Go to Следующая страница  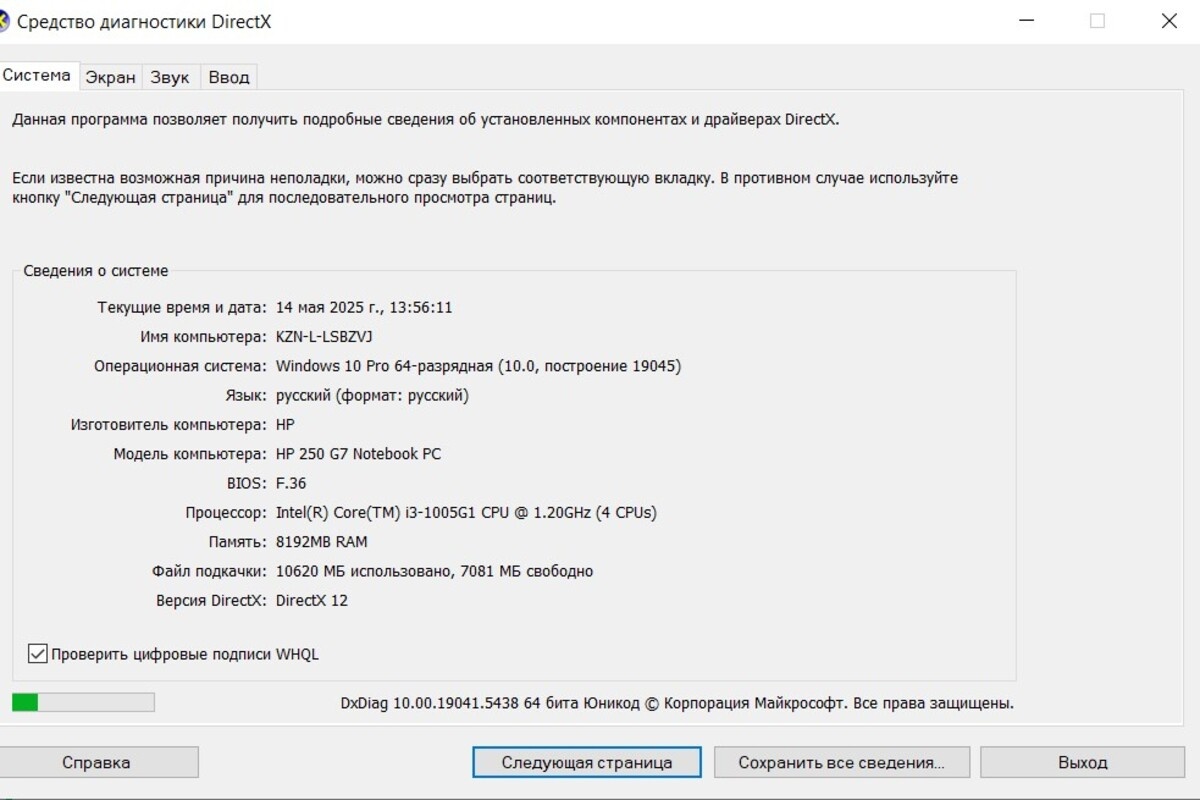[587, 762]
